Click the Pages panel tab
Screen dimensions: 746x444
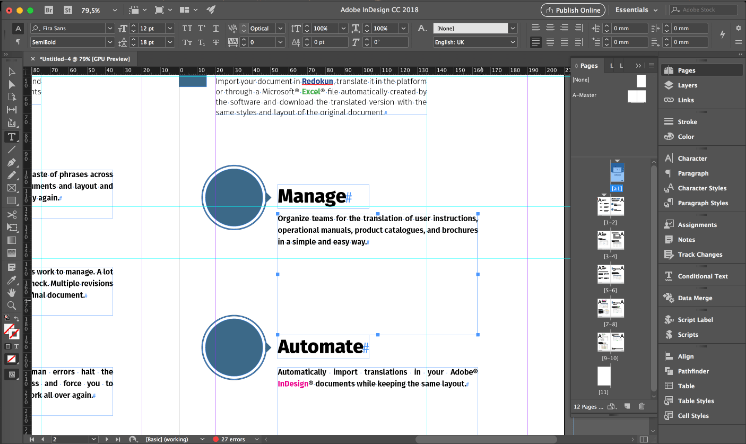pos(588,65)
